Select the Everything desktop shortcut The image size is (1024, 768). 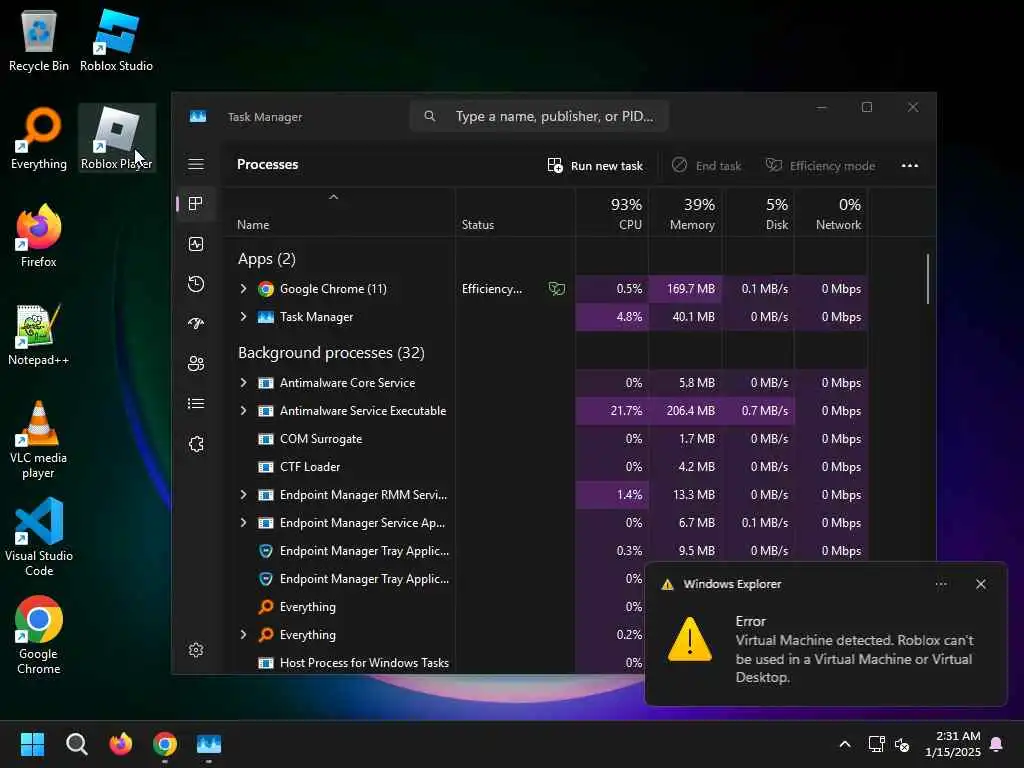coord(39,138)
